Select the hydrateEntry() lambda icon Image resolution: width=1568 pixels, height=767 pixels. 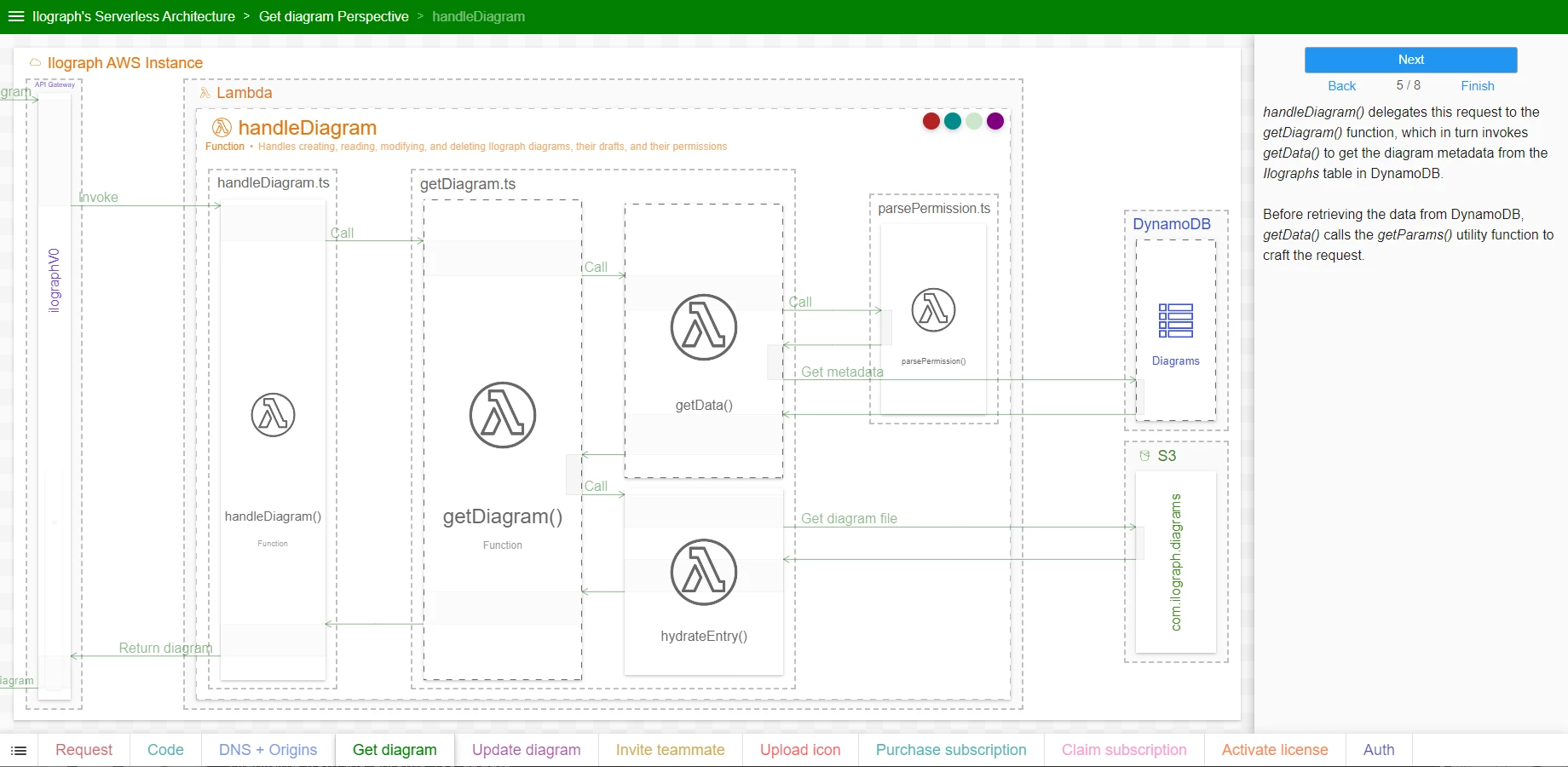pos(704,572)
